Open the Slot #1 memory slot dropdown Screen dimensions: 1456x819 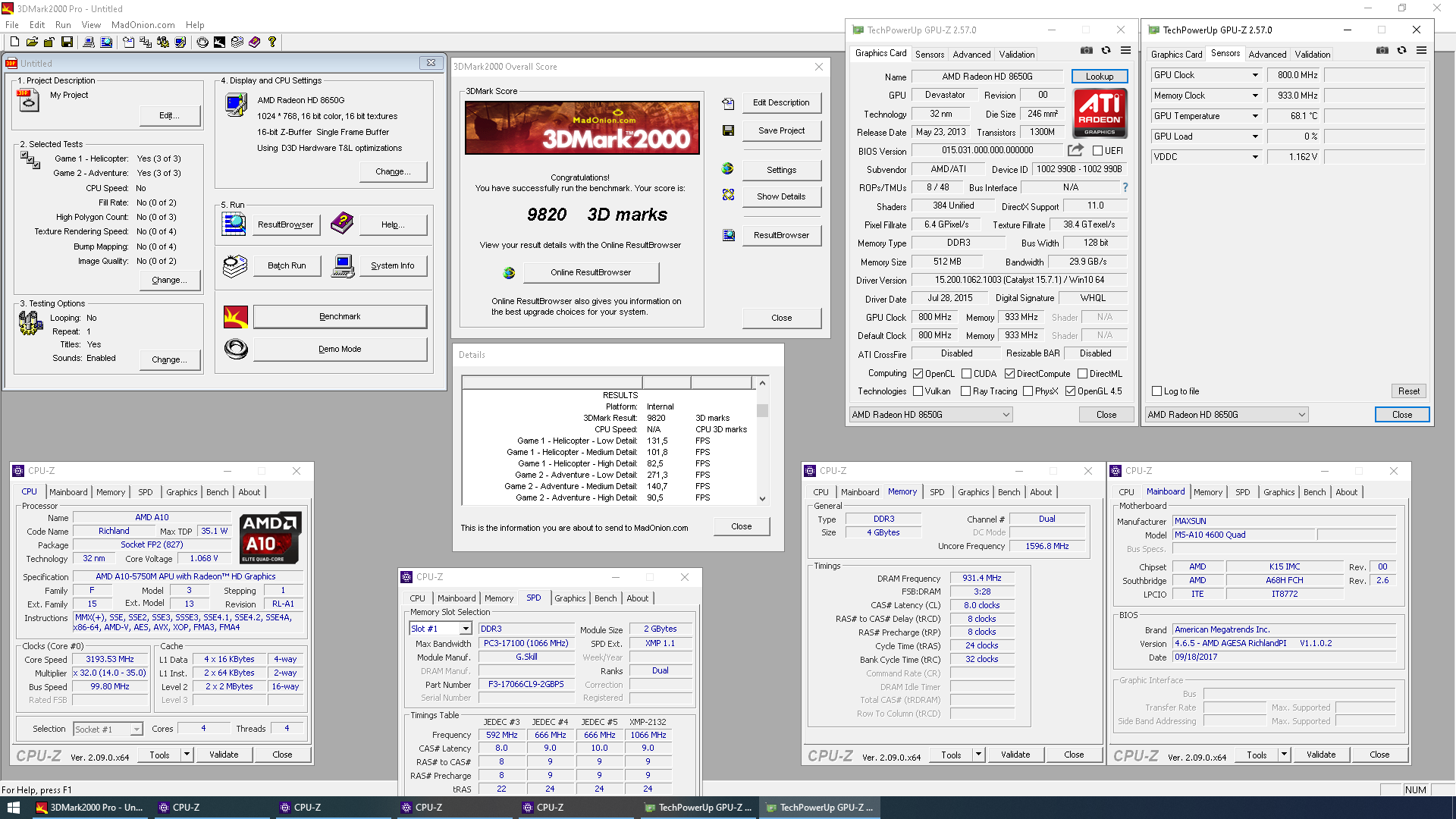[x=441, y=629]
